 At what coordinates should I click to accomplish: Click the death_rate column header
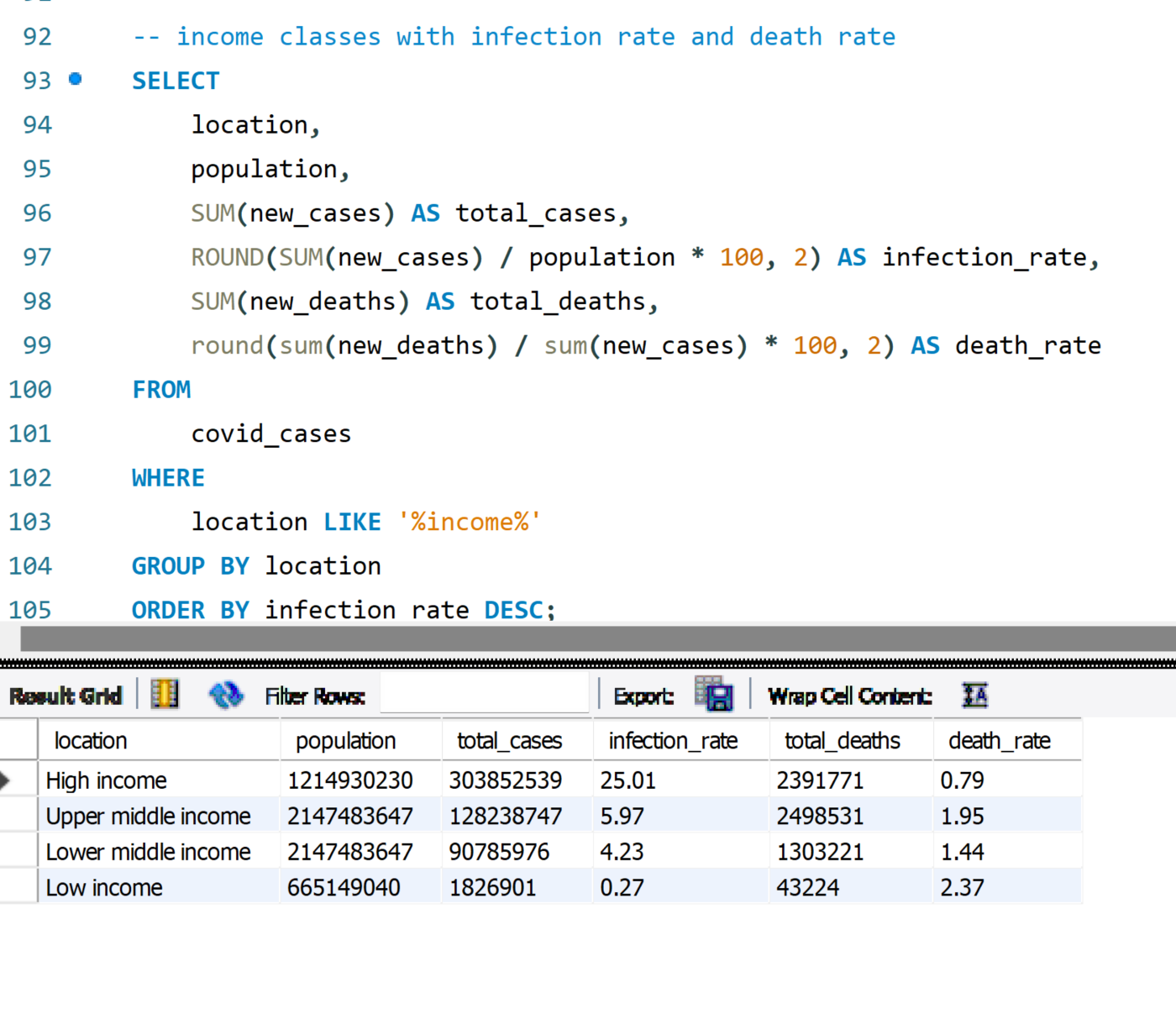click(999, 740)
